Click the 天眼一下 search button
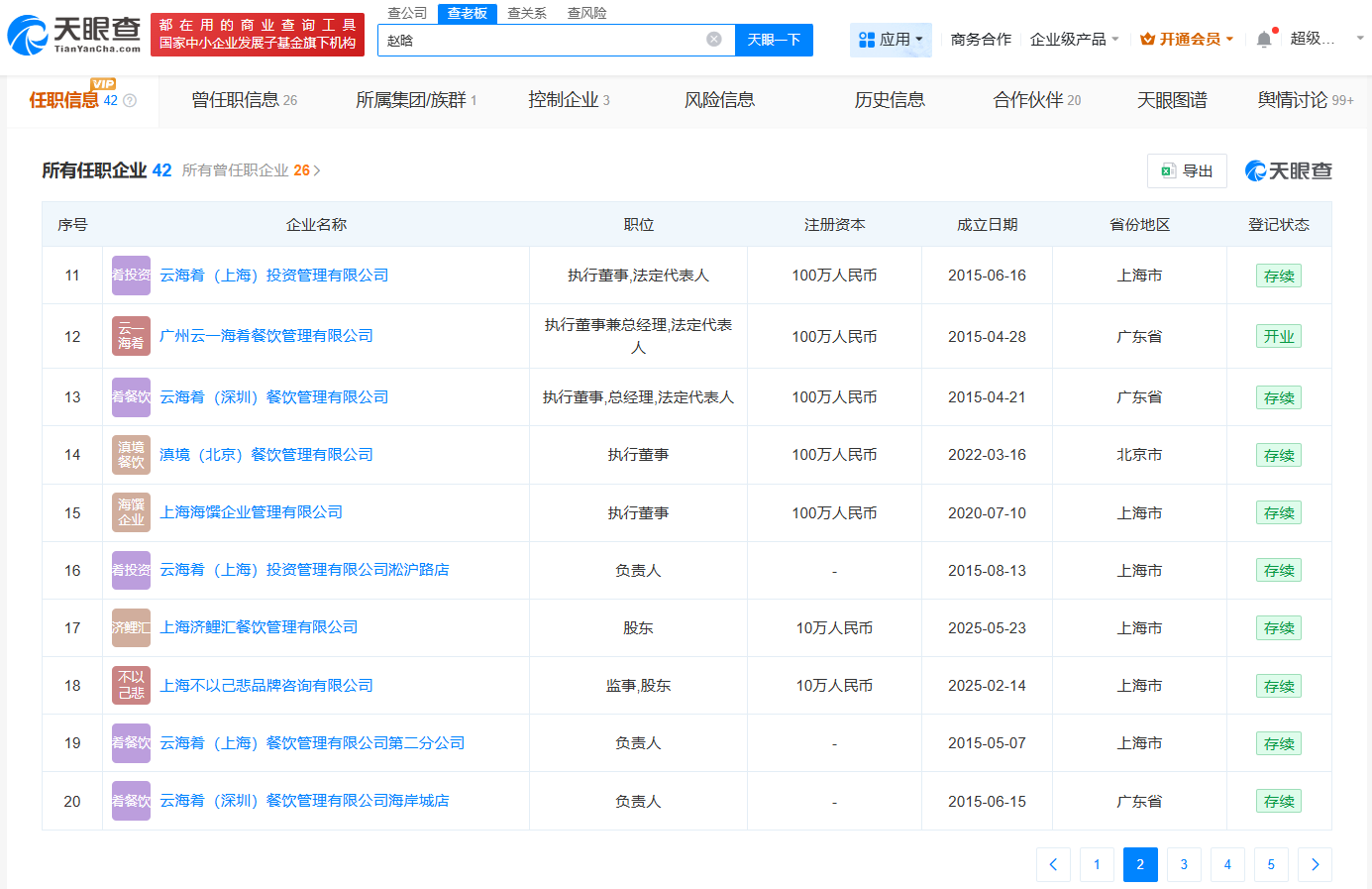The height and width of the screenshot is (889, 1372). coord(774,40)
